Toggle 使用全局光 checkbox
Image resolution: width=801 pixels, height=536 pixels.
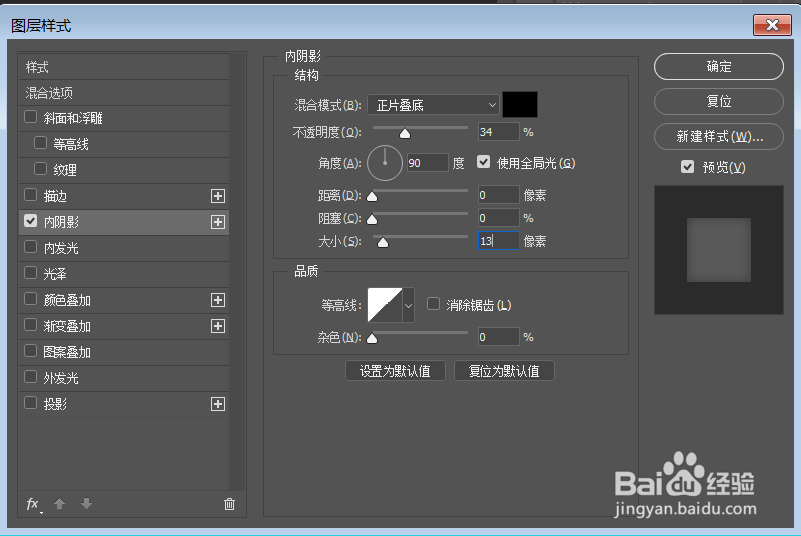tap(483, 162)
